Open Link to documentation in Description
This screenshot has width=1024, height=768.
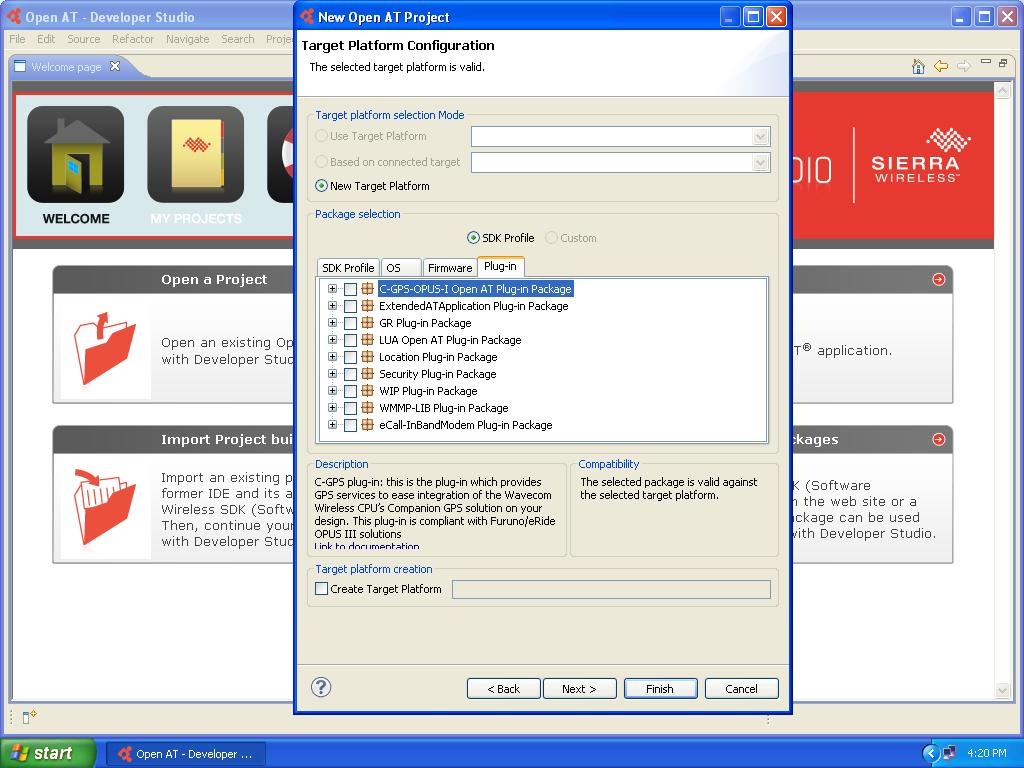(x=367, y=545)
